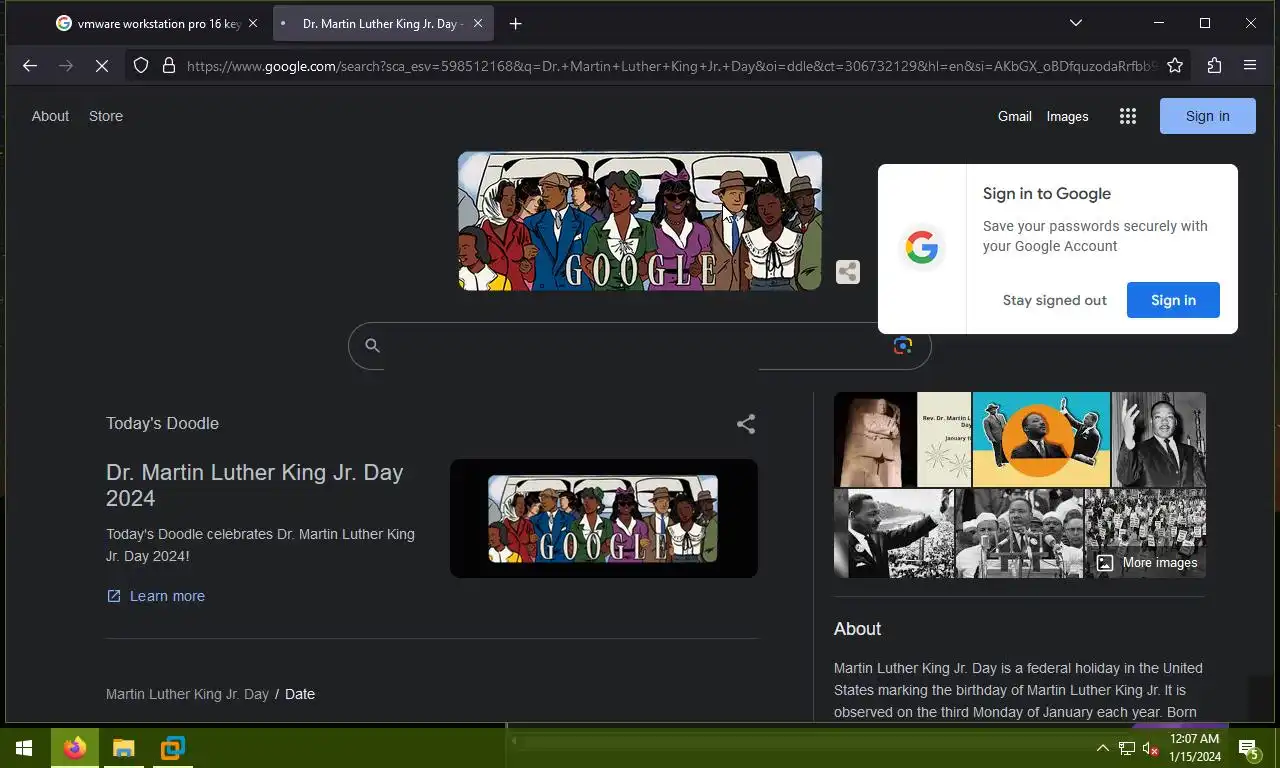Click the tracking protection shield icon

click(x=141, y=65)
